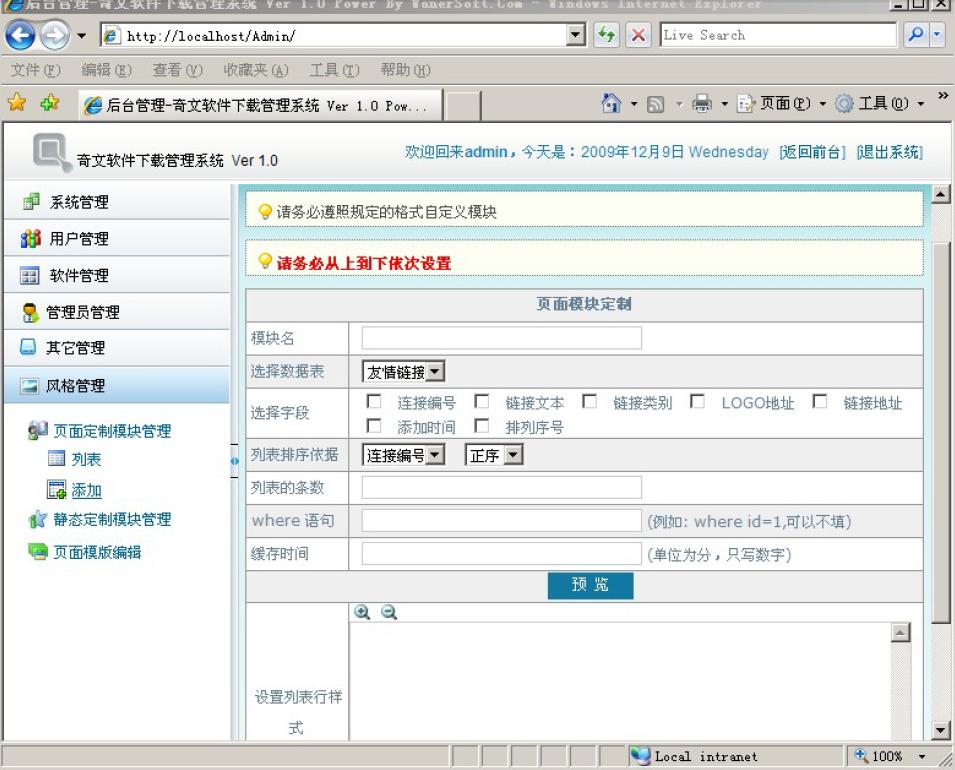
Task: Click the 管理员管理 person icon
Action: tap(30, 312)
